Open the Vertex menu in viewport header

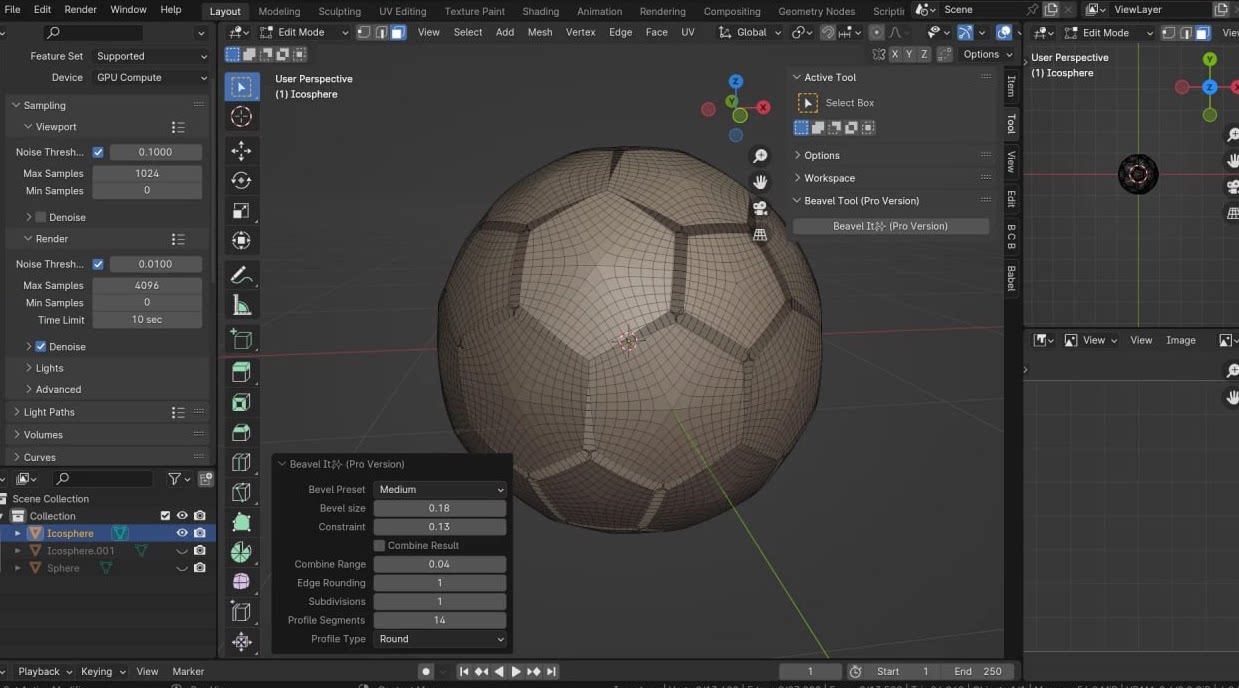[x=581, y=32]
